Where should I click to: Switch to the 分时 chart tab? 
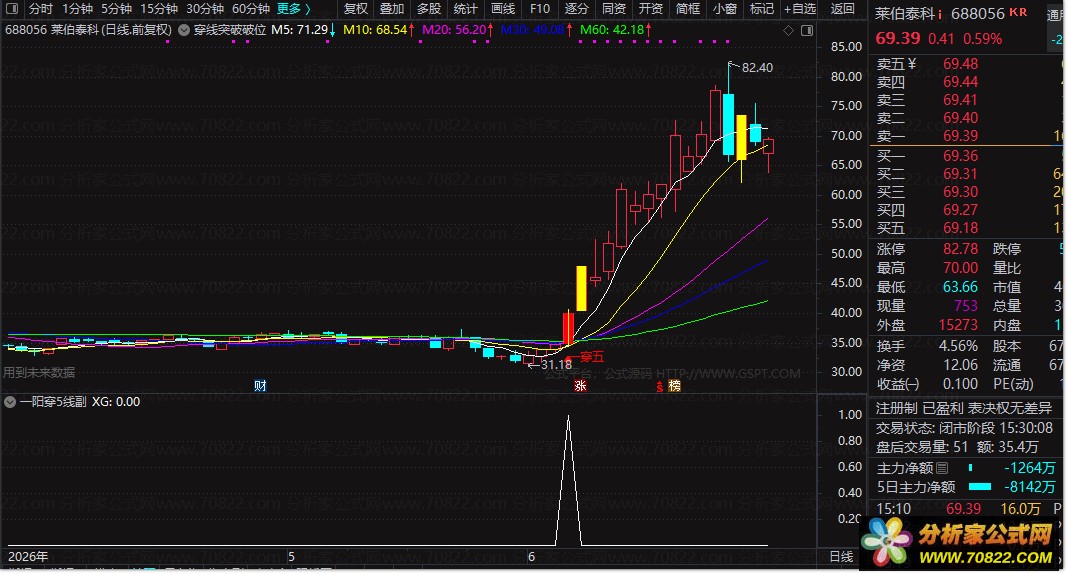[x=40, y=9]
